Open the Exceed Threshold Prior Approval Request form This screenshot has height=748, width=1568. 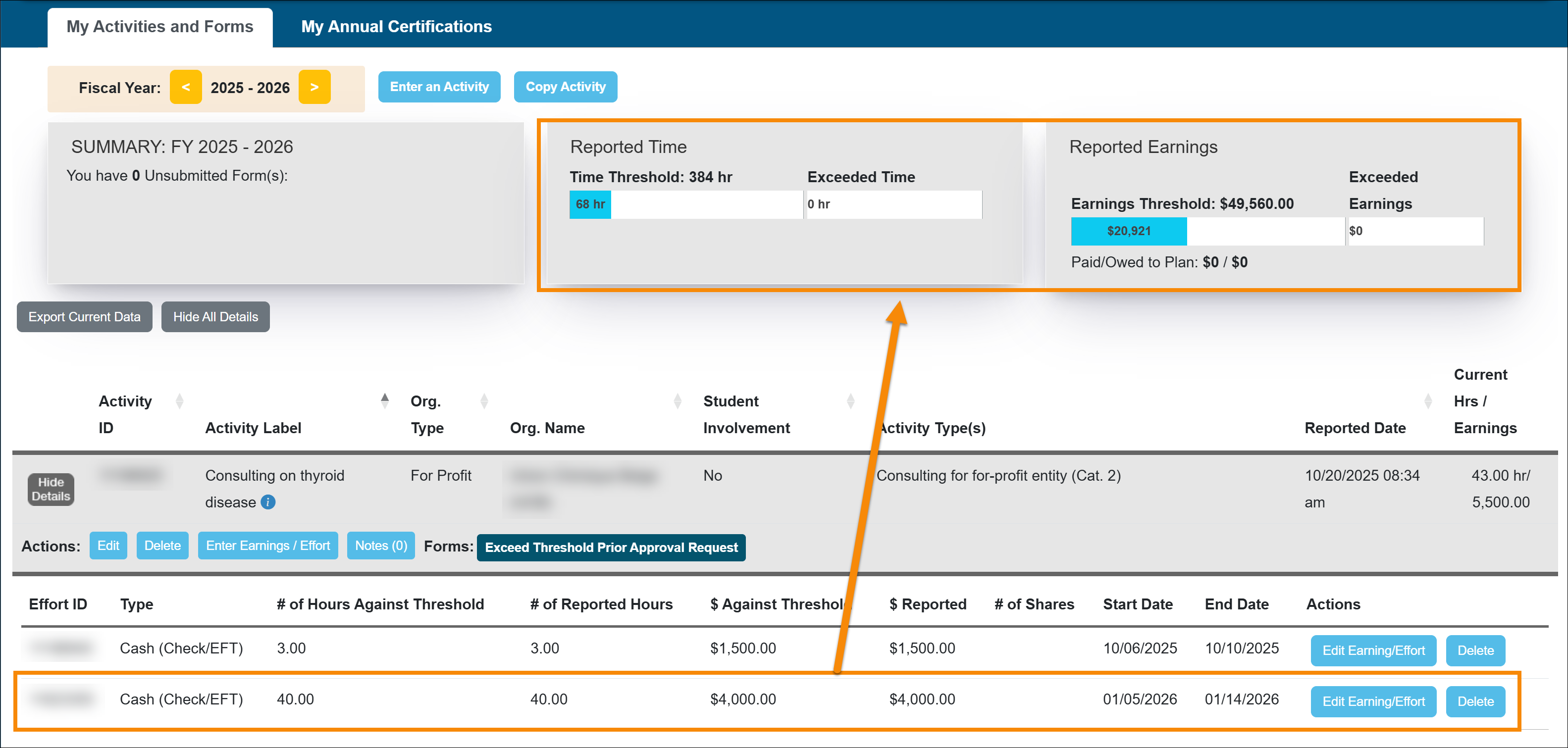[611, 547]
